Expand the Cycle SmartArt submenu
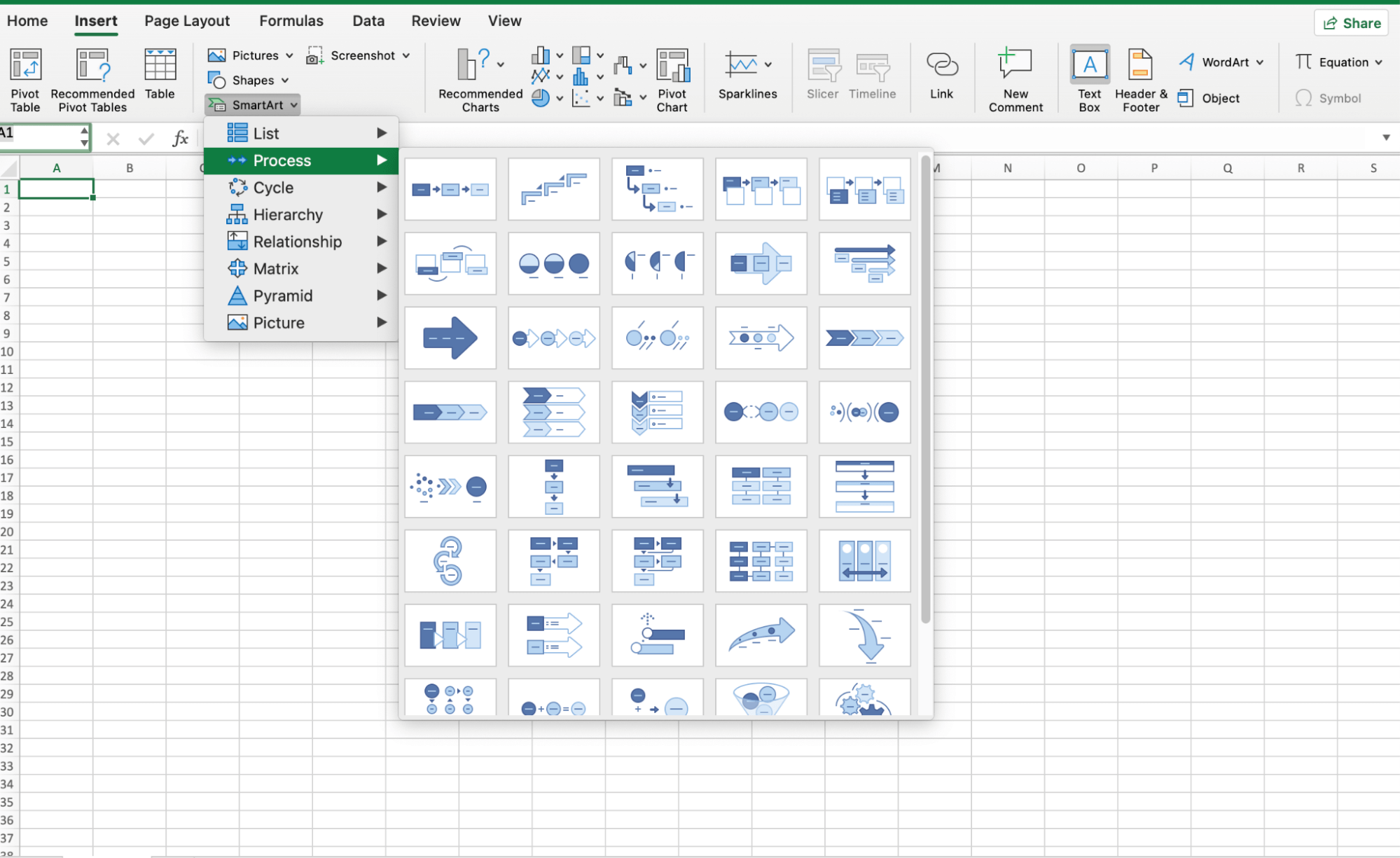 coord(273,187)
